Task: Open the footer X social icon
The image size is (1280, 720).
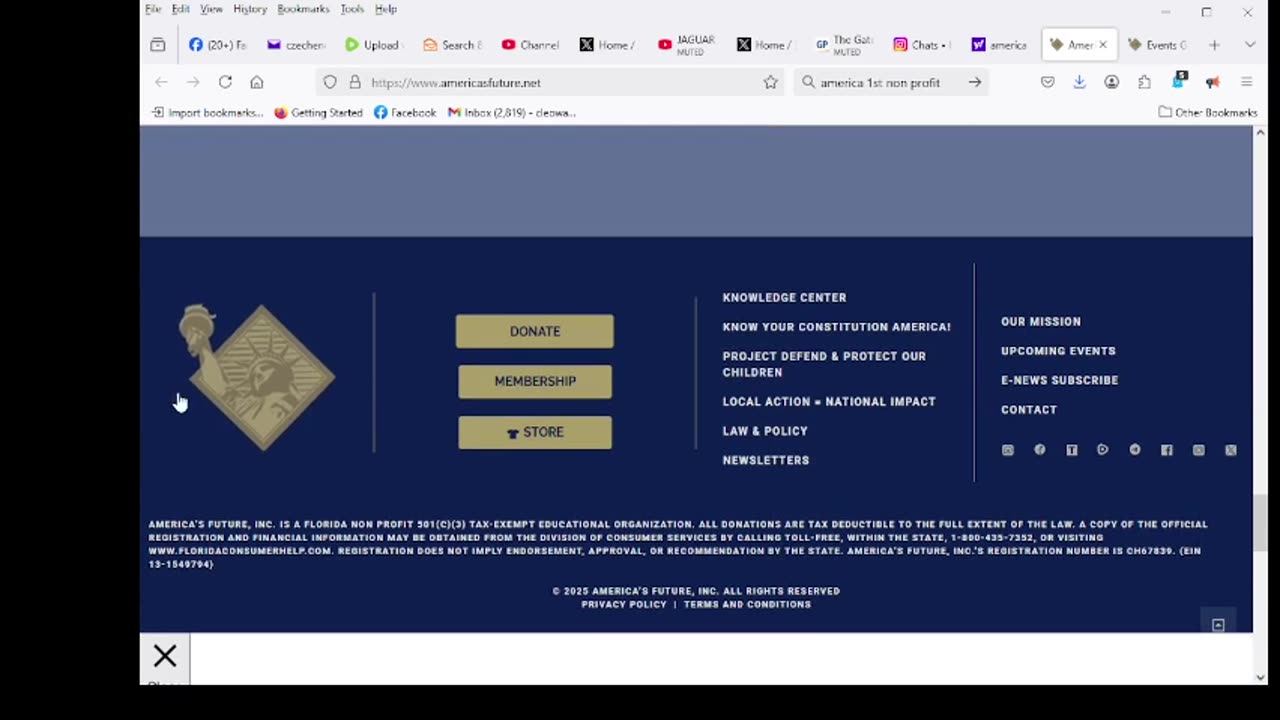Action: (1231, 450)
